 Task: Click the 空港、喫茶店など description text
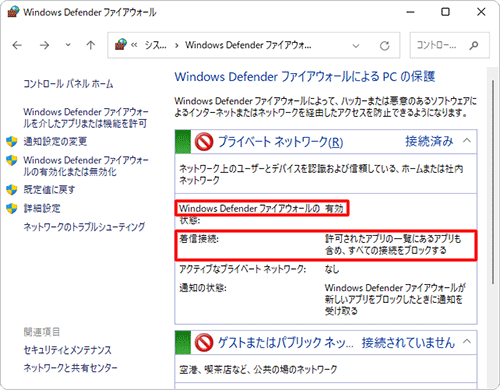pyautogui.click(x=258, y=370)
